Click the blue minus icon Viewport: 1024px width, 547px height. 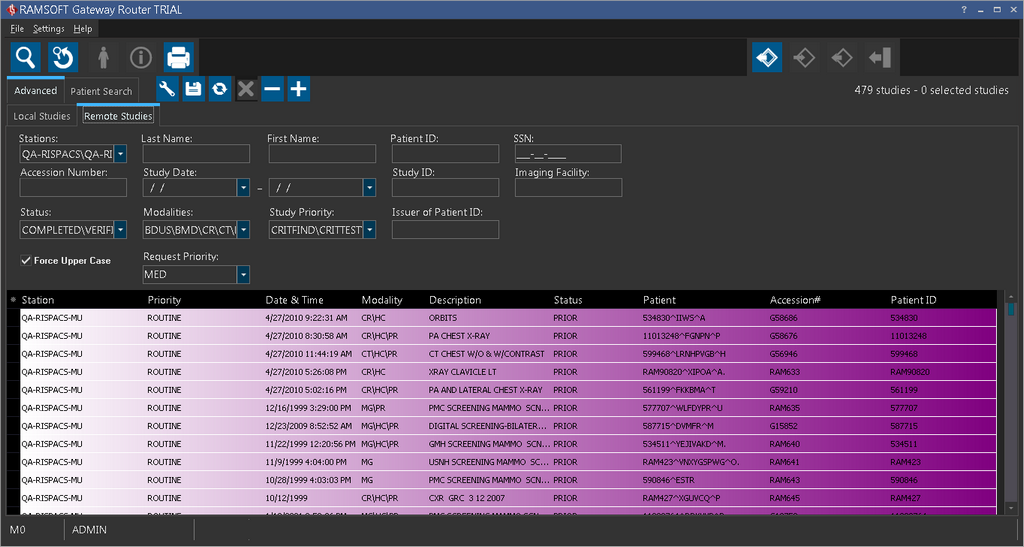tap(272, 89)
